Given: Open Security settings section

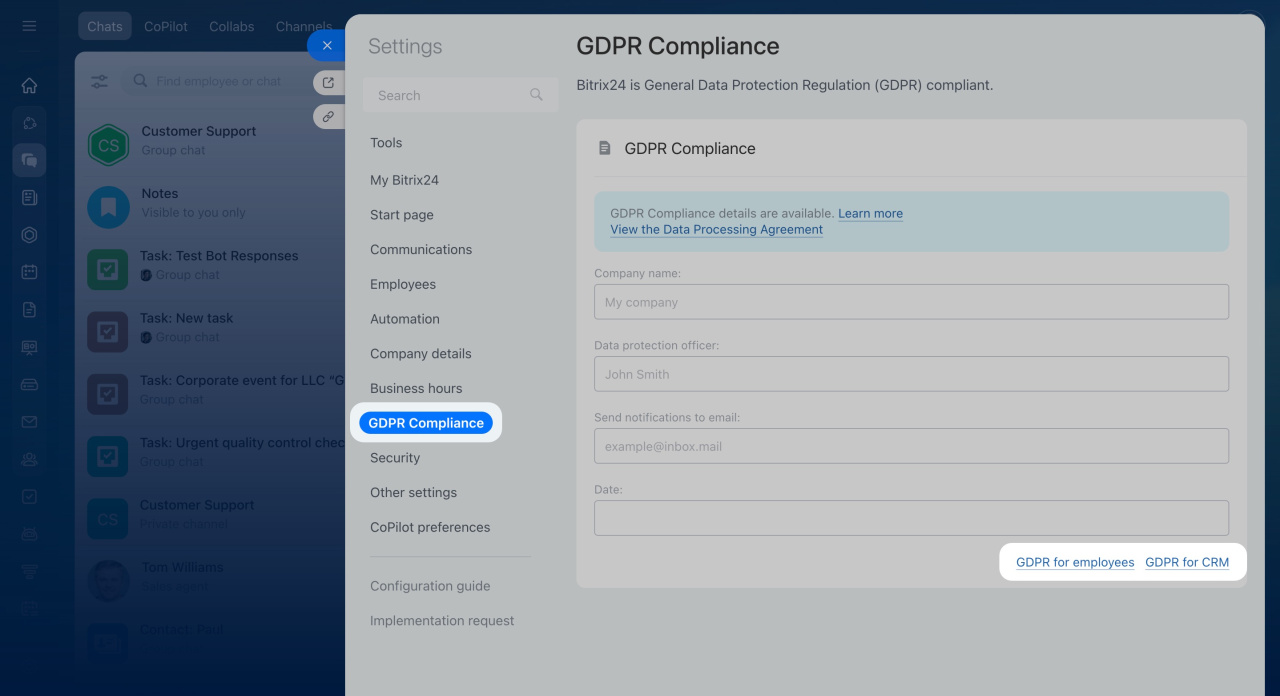Looking at the screenshot, I should [395, 458].
